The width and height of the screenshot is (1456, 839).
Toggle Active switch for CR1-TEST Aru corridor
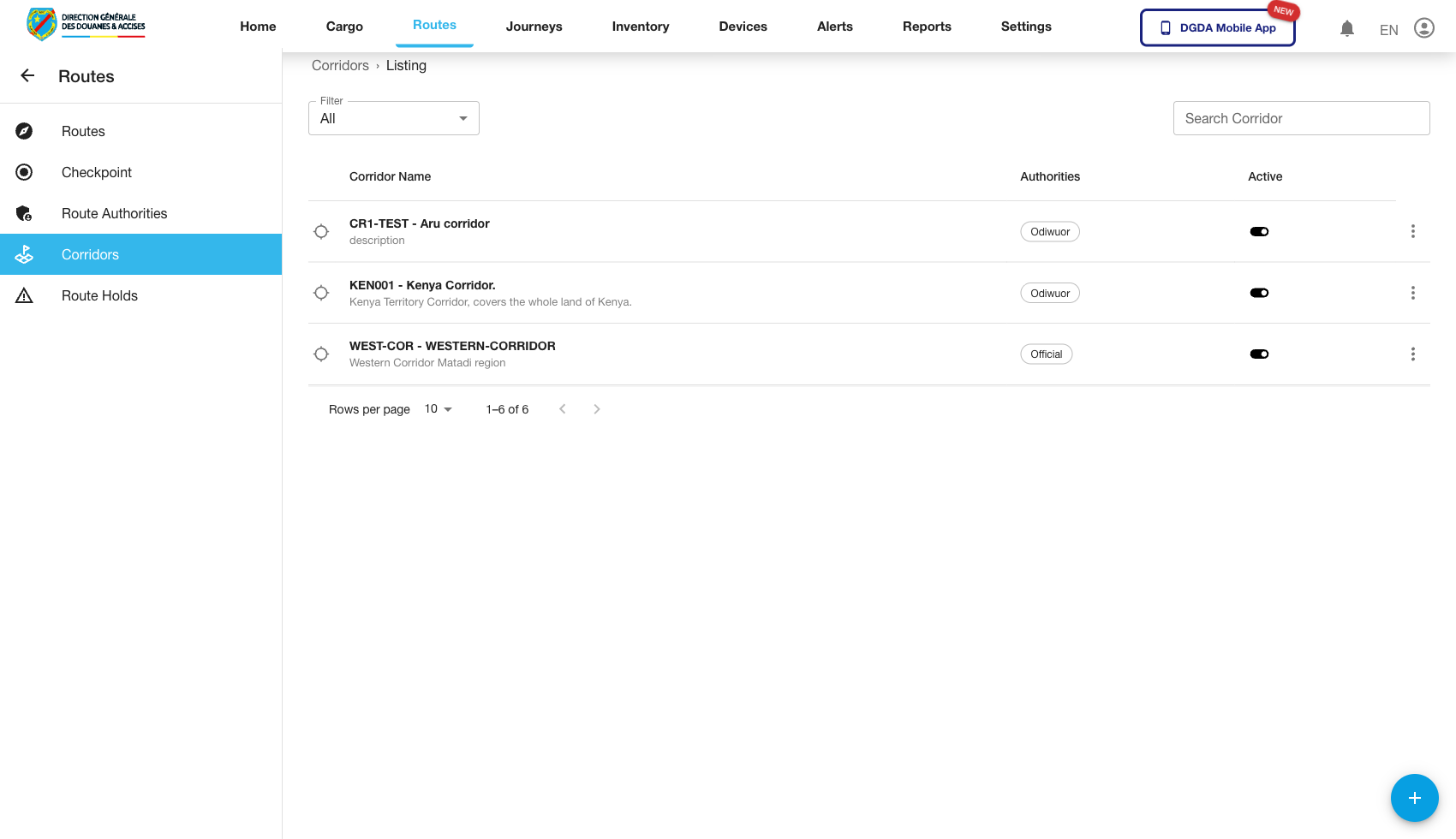[x=1259, y=232]
